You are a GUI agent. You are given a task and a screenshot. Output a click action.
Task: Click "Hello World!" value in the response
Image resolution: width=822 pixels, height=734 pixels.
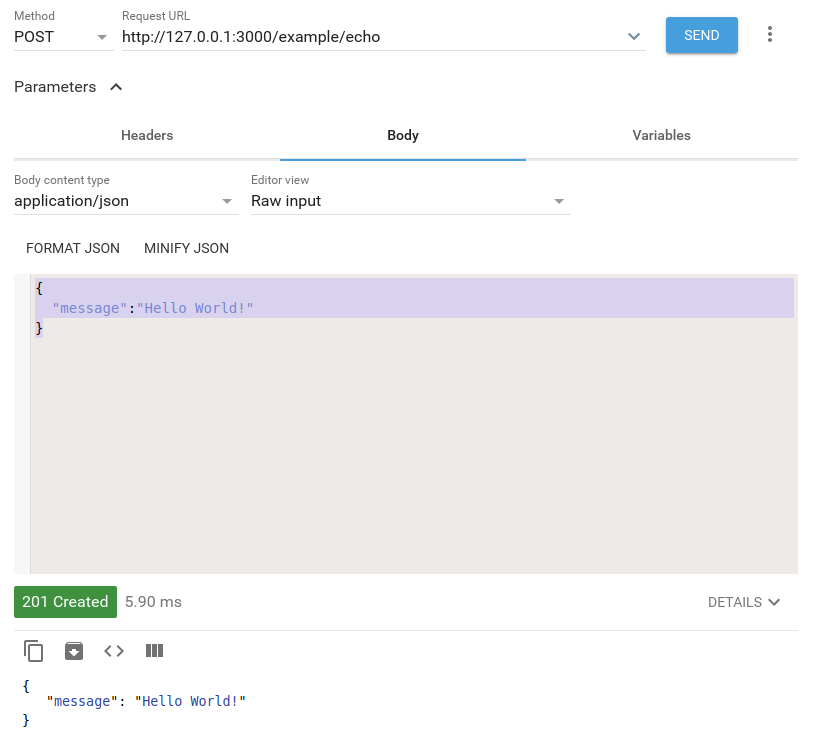tap(190, 701)
